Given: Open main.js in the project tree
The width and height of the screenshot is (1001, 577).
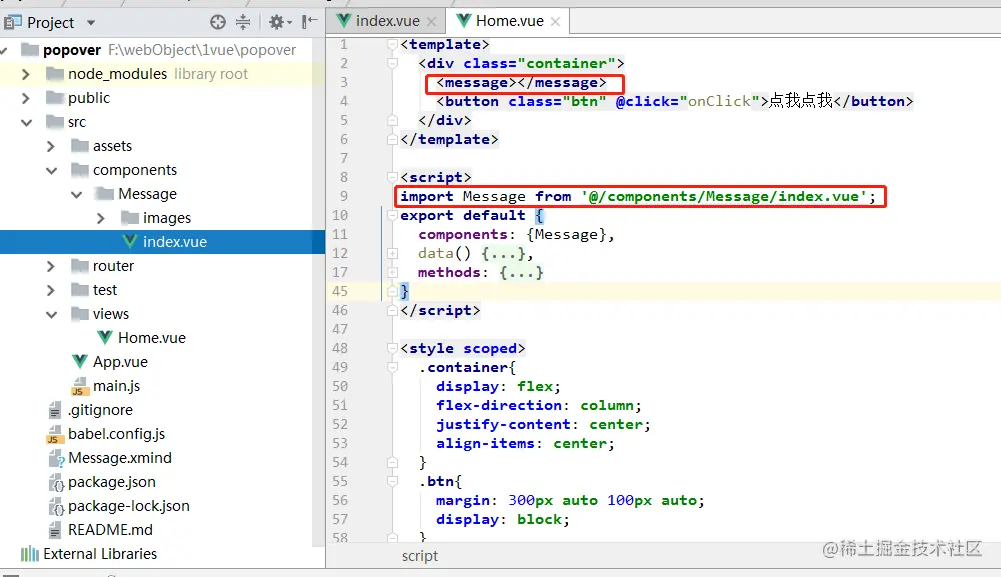Looking at the screenshot, I should 116,386.
